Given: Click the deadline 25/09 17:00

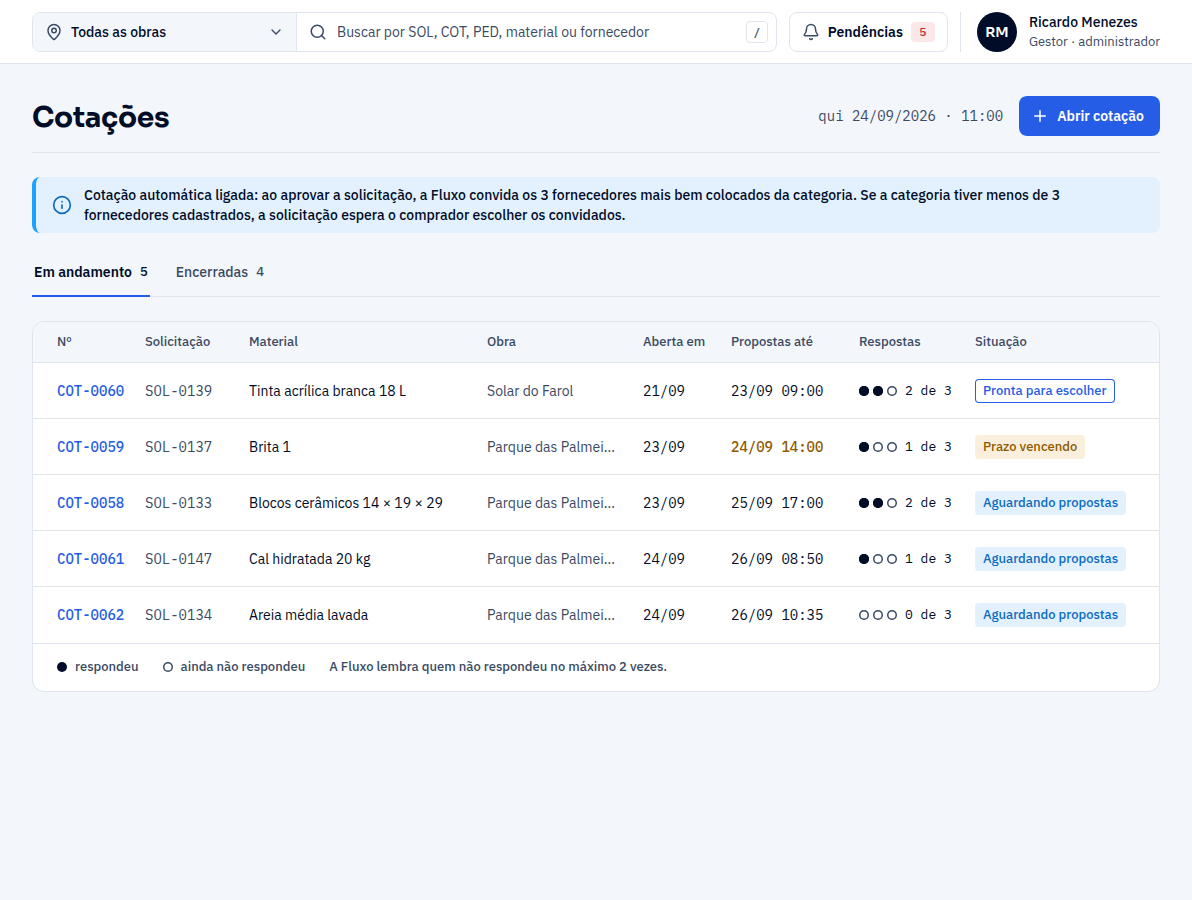Looking at the screenshot, I should tap(777, 502).
